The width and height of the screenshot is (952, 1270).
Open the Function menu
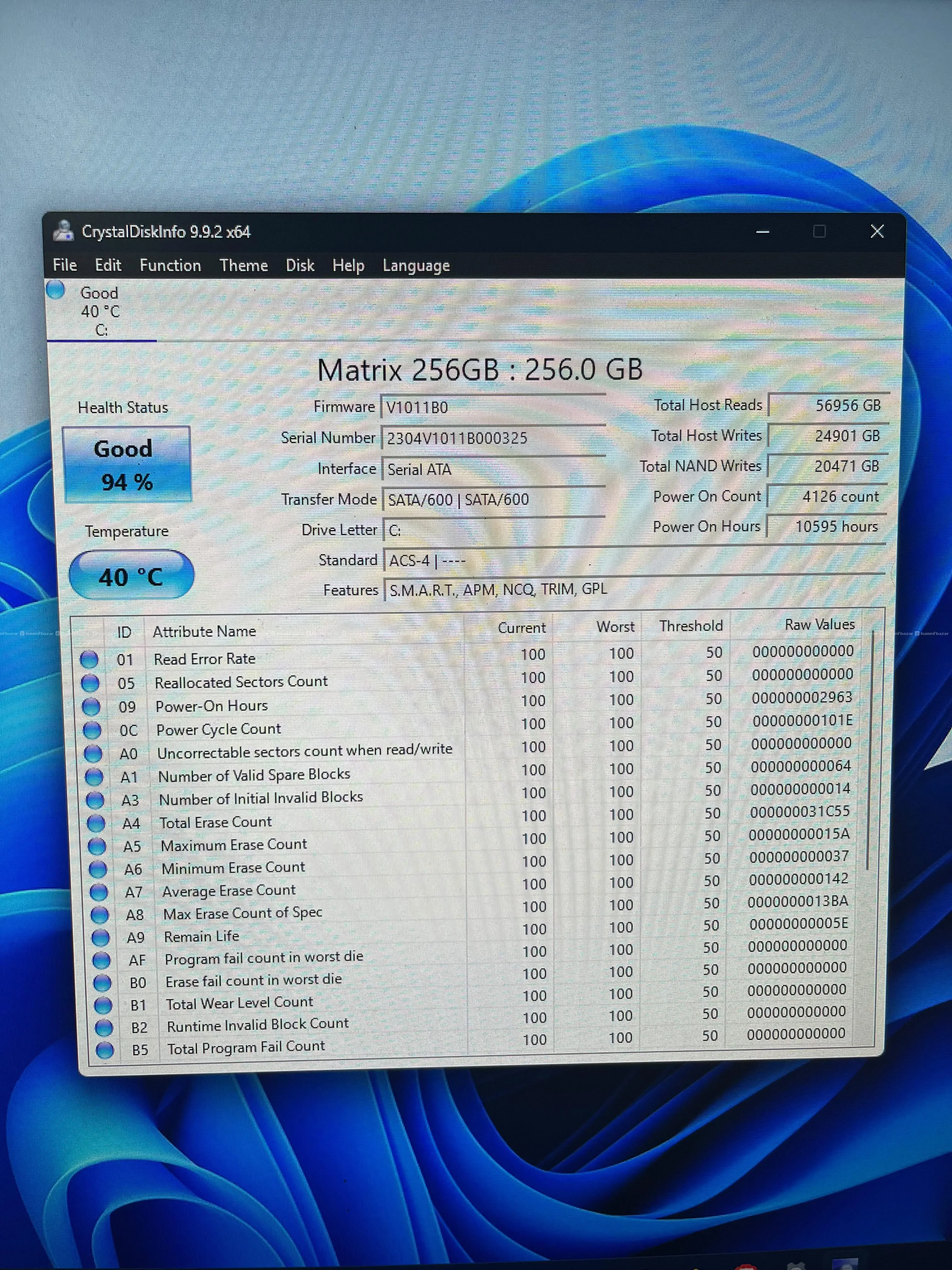tap(170, 265)
